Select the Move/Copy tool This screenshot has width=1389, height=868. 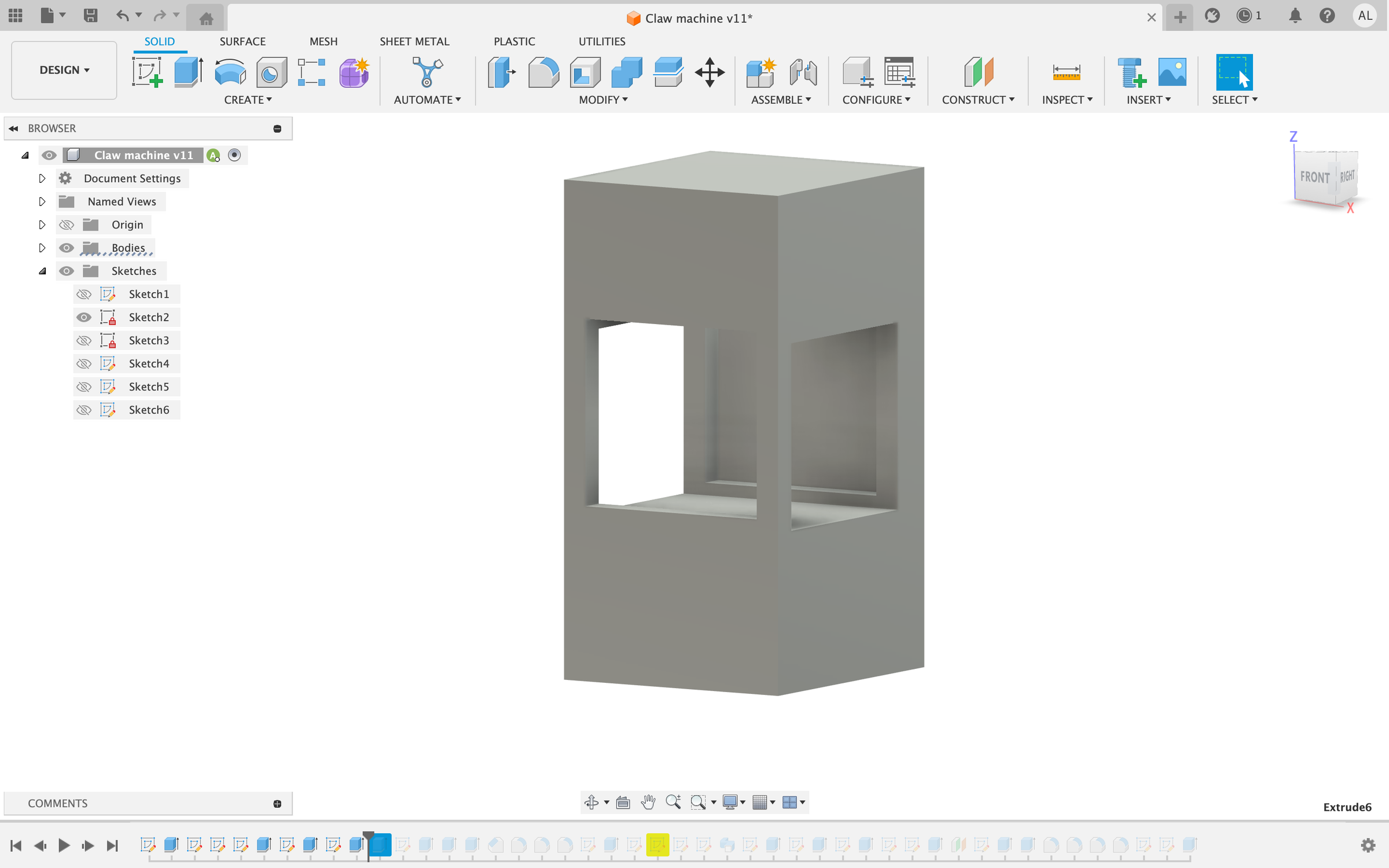coord(710,72)
